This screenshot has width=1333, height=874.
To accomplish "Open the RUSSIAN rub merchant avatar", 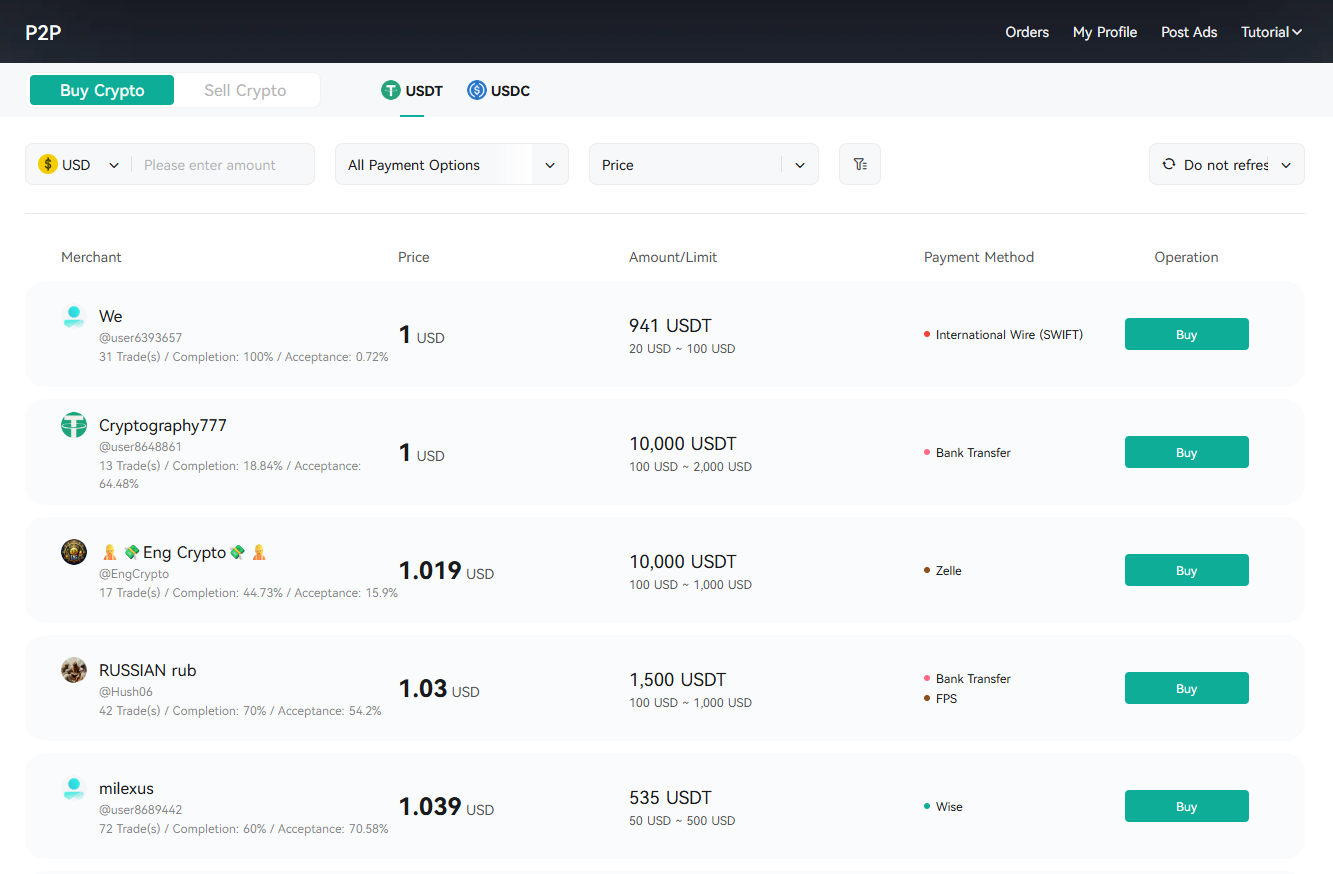I will pos(74,670).
